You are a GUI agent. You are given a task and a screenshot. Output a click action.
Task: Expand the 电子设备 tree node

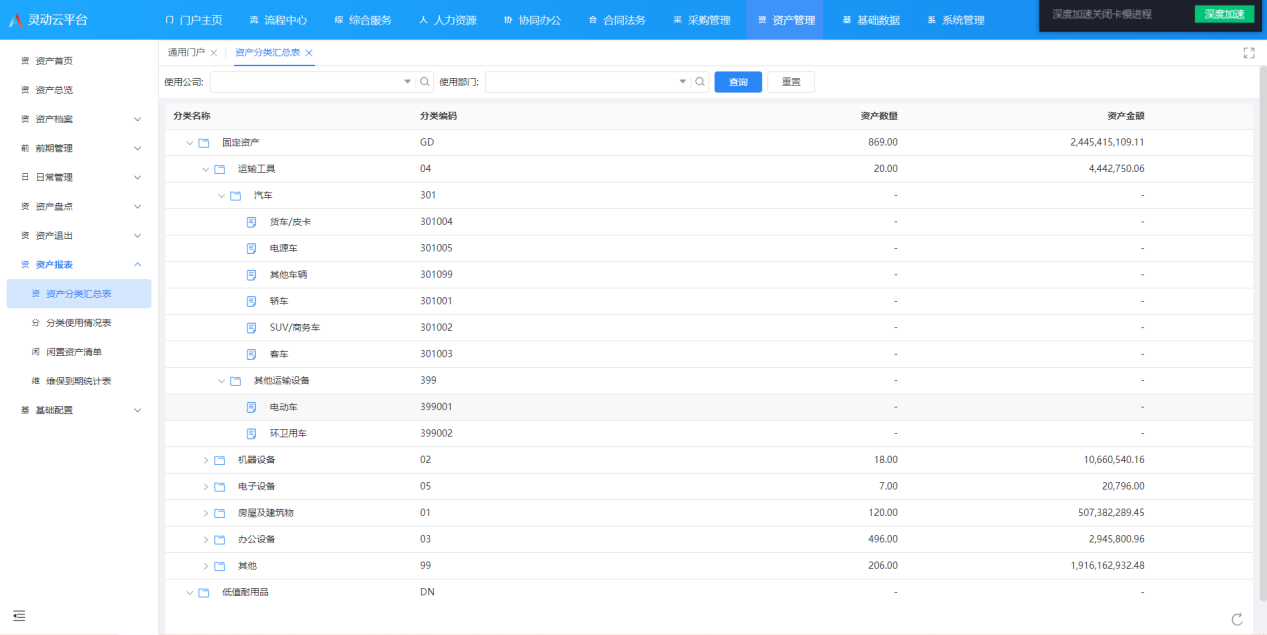pos(206,487)
